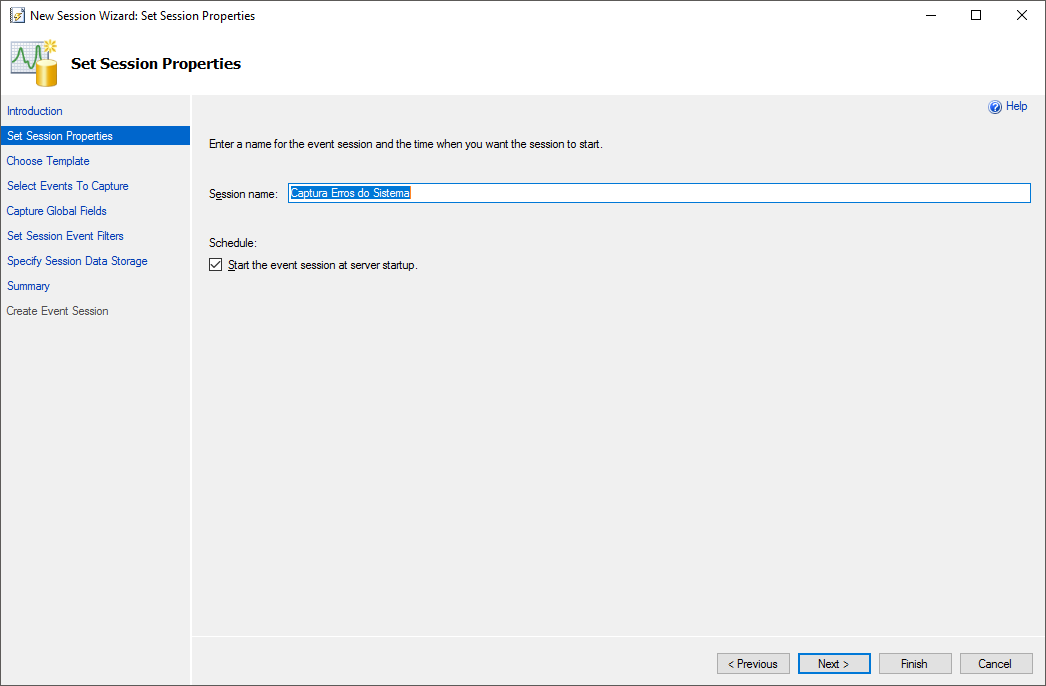This screenshot has height=686, width=1046.
Task: Click the wizard icon in title bar
Action: (x=17, y=16)
